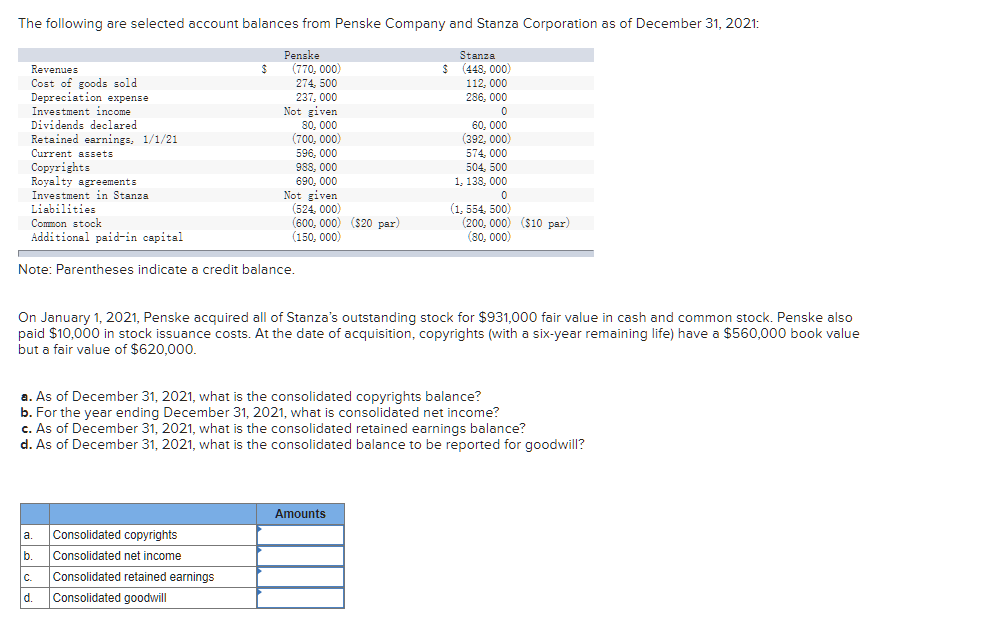Select the 'Consolidated copyrights' row label
Screen dimensions: 1004x621
coord(115,535)
